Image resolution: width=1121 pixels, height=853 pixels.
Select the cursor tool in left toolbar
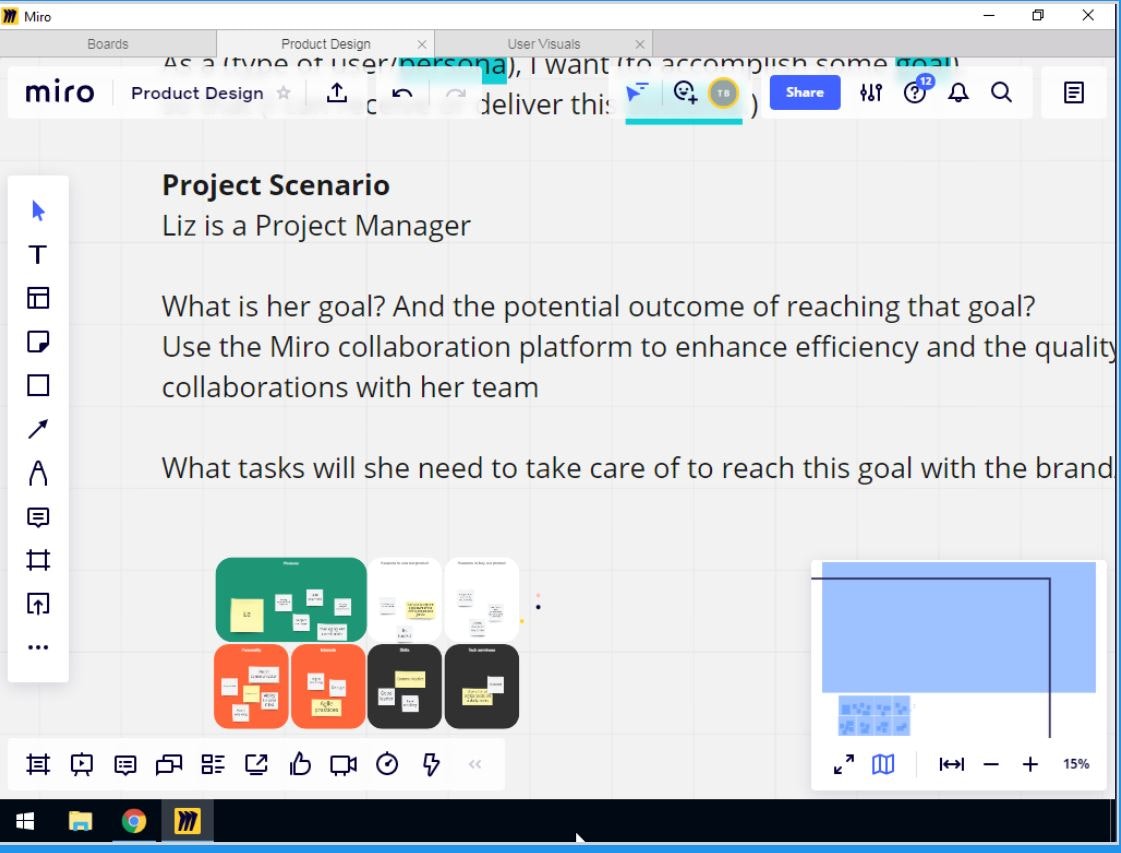click(39, 211)
